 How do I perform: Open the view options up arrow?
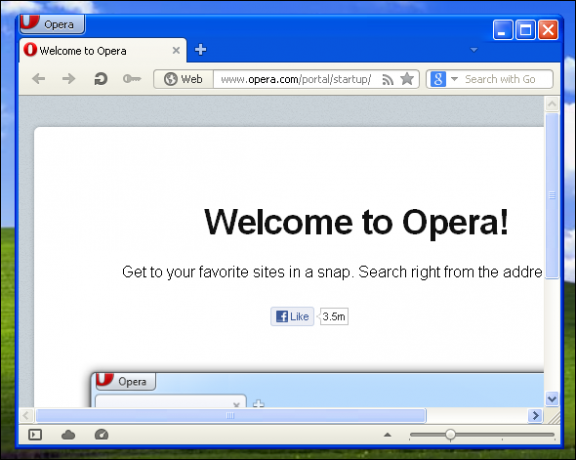tap(387, 435)
